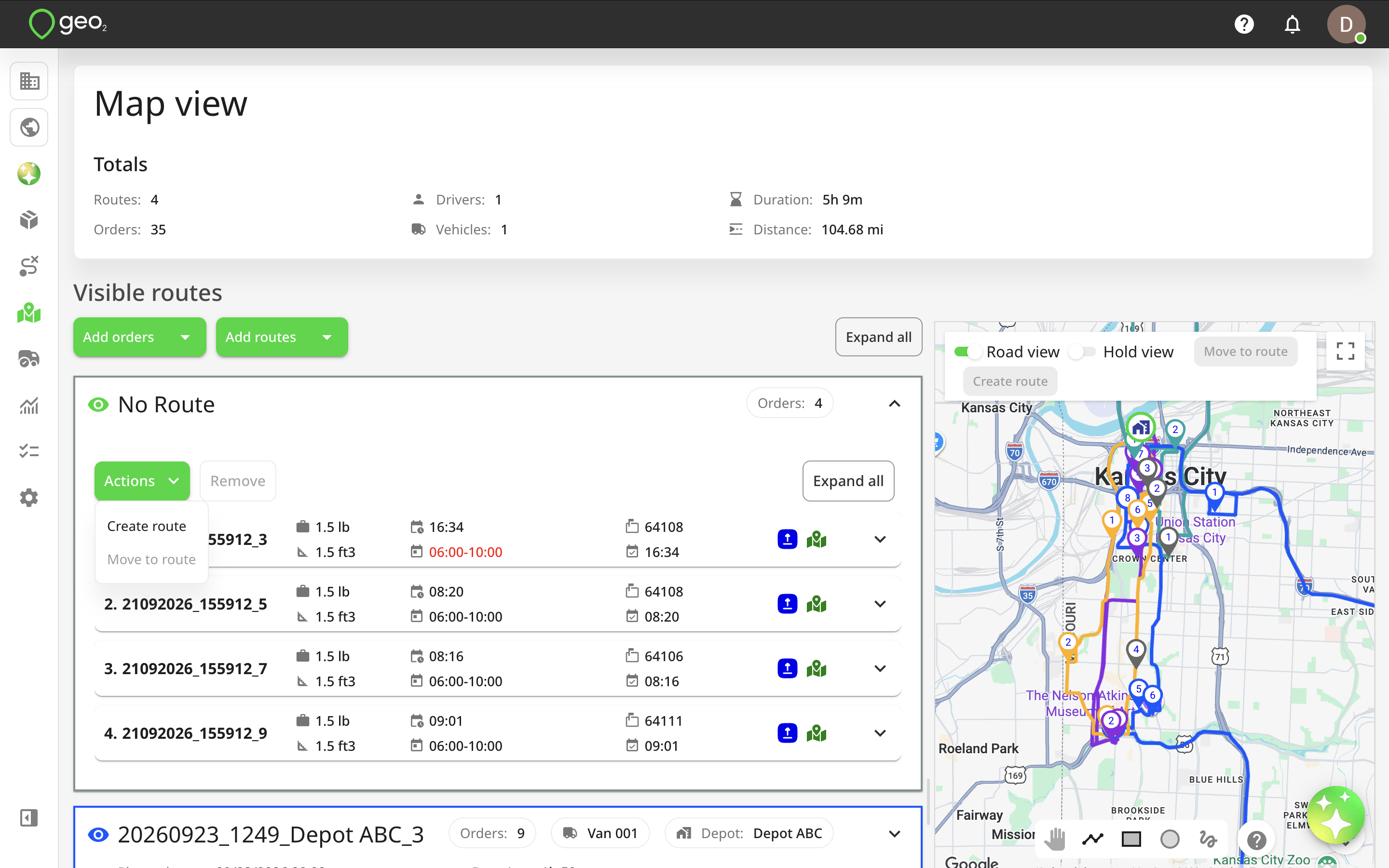Open Add orders dropdown arrow
1389x868 pixels.
185,337
